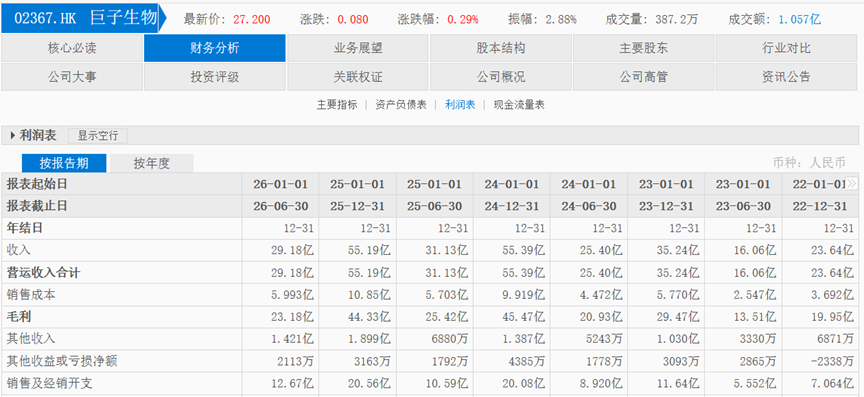
Task: Go to 行业对比 tab
Action: [786, 48]
